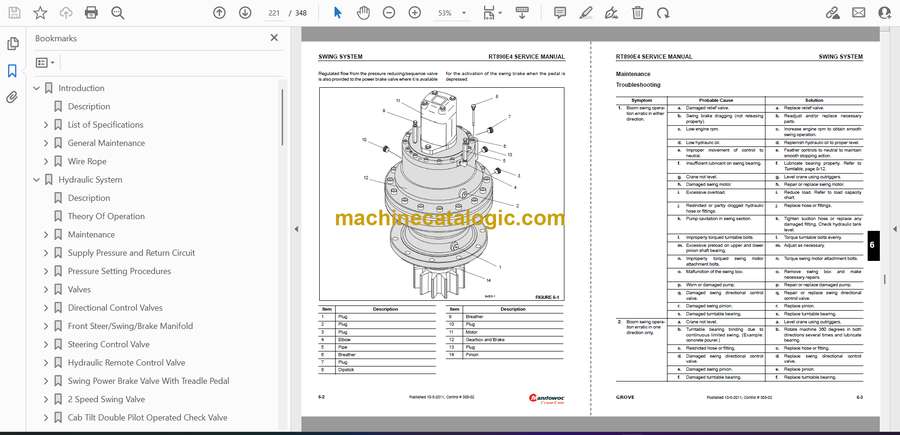
Task: Go to next page arrow
Action: coord(245,13)
